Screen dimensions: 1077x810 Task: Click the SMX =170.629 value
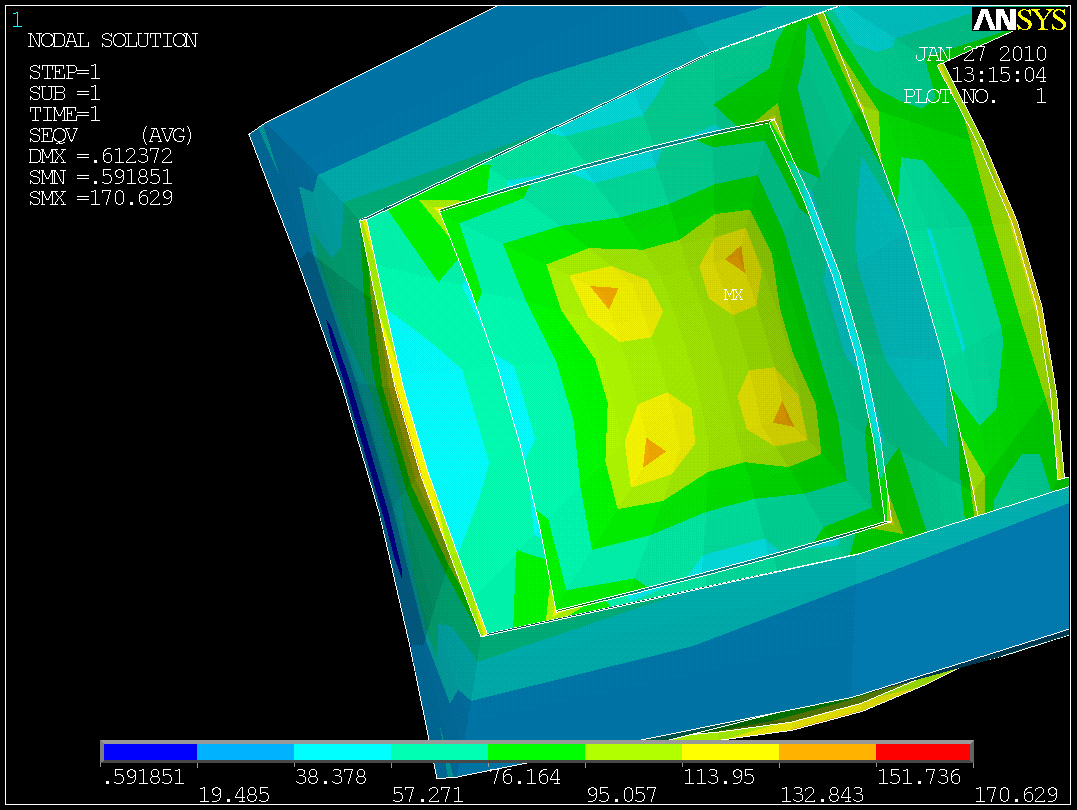pos(100,199)
